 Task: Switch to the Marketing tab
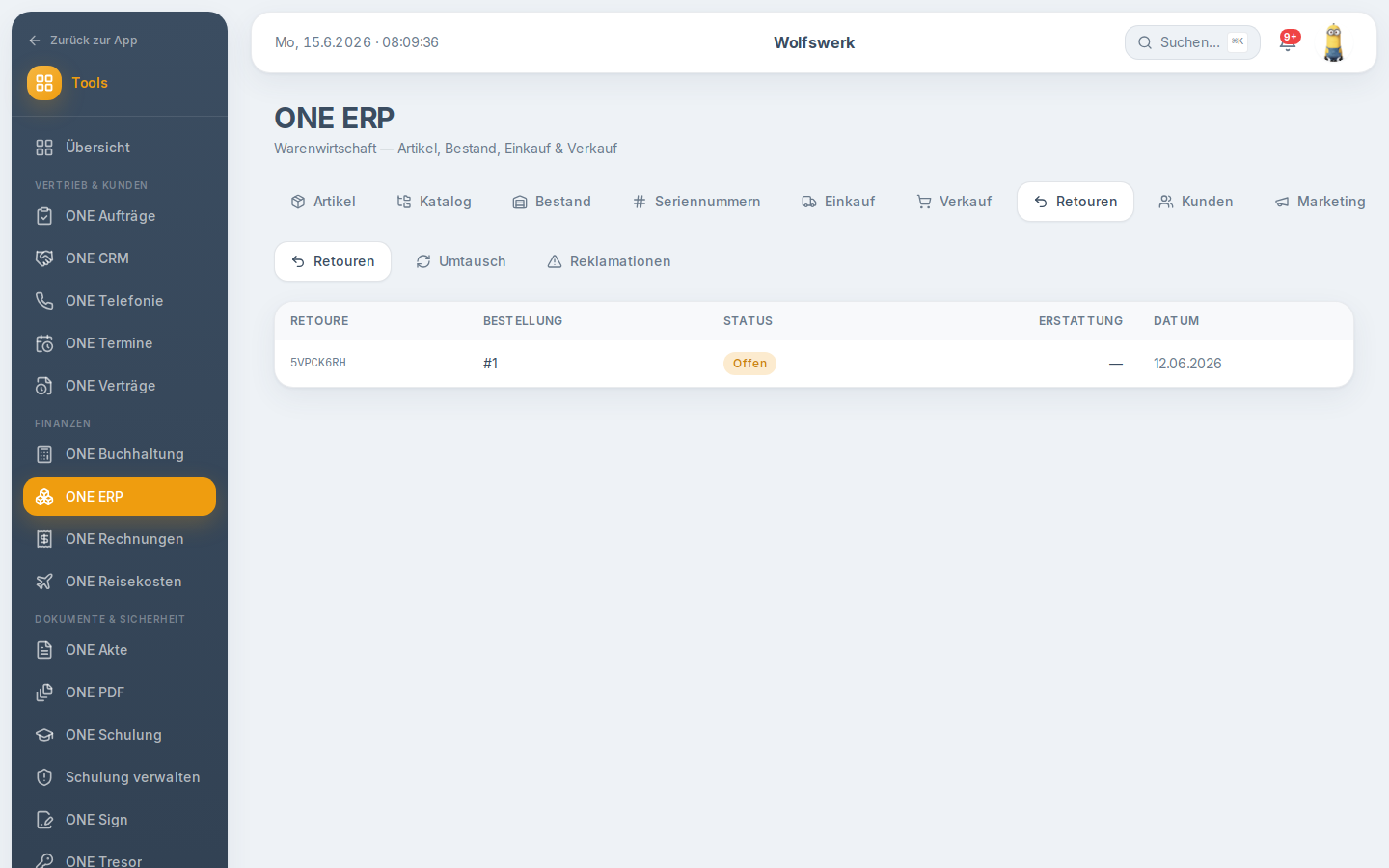[1320, 202]
